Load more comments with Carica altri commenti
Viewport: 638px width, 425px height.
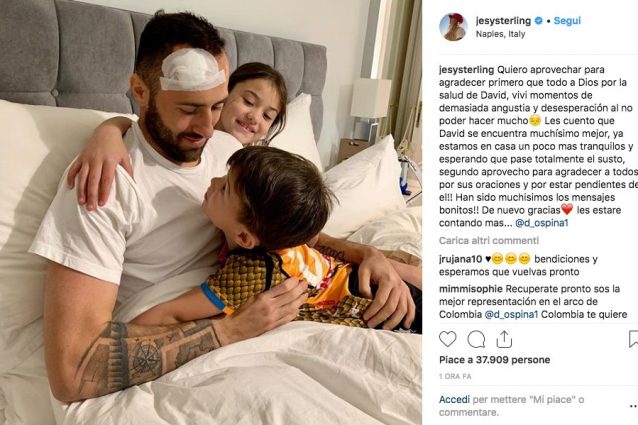click(489, 240)
